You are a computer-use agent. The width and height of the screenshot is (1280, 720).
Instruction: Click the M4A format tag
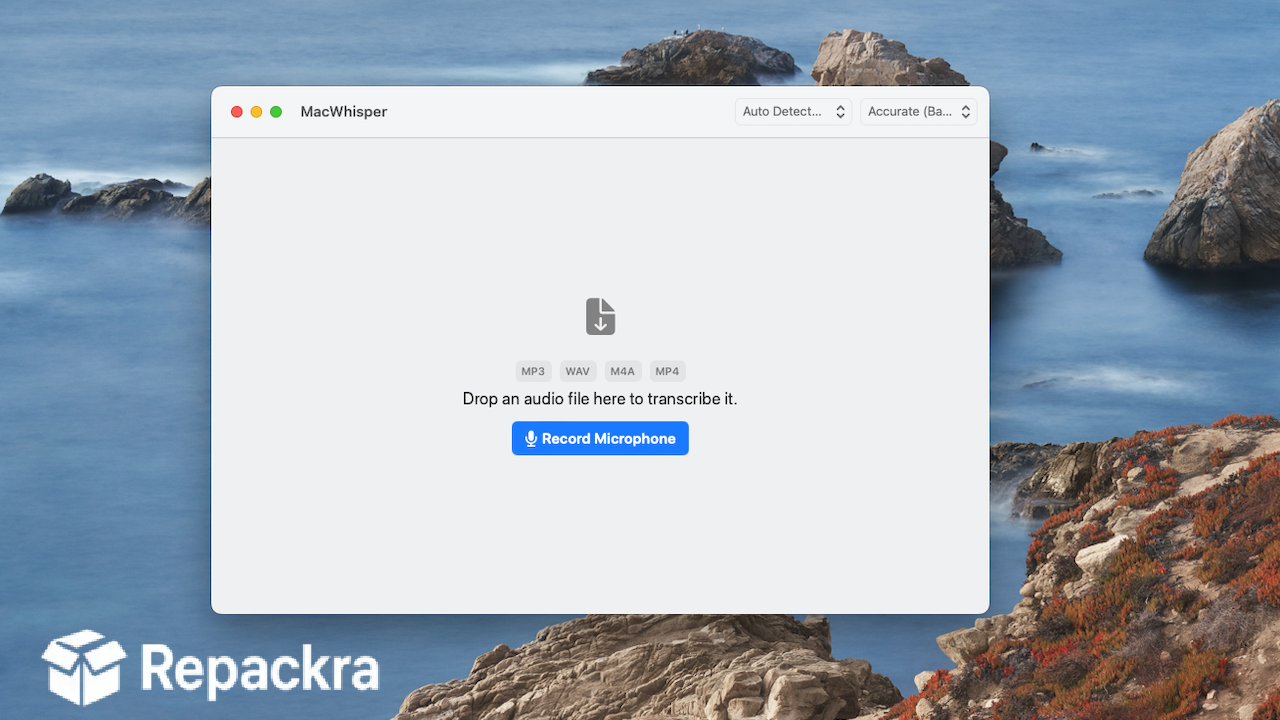pos(623,371)
